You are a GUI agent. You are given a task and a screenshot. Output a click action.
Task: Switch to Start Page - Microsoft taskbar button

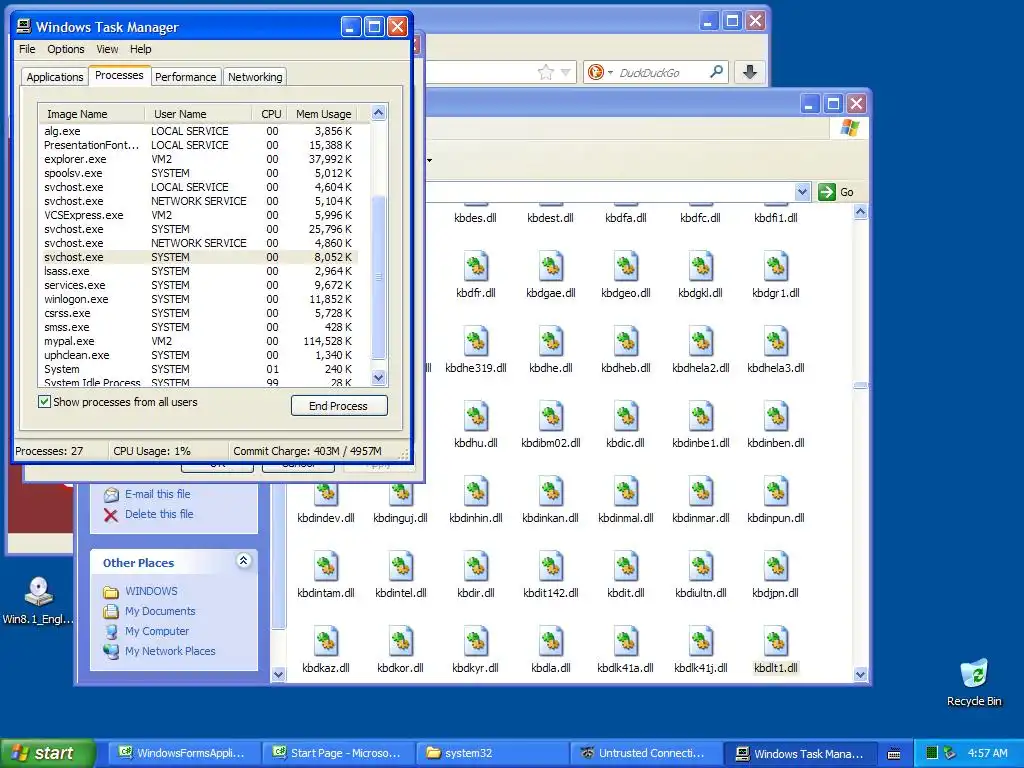pos(340,754)
